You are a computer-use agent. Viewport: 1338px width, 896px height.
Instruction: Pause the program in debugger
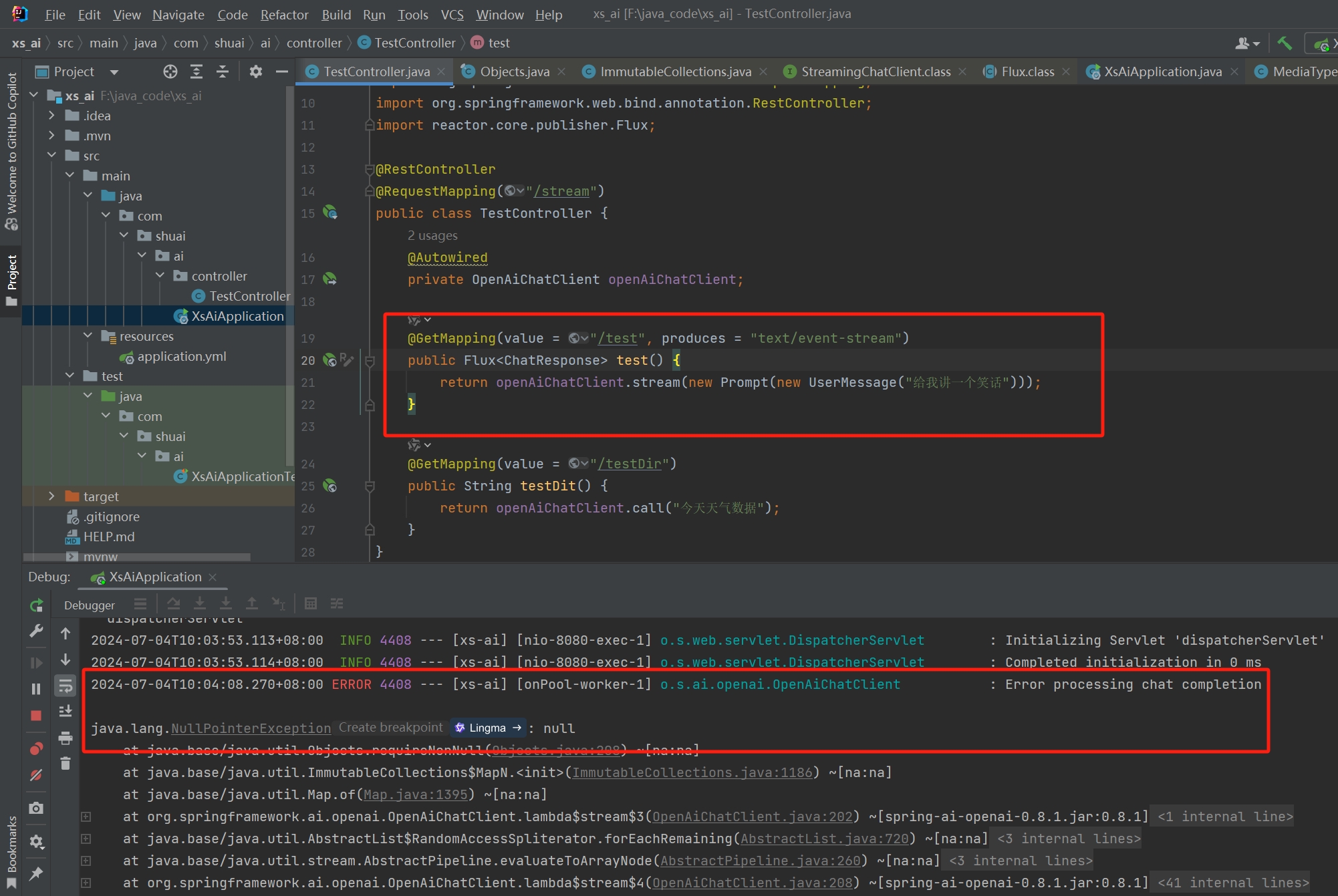[37, 688]
